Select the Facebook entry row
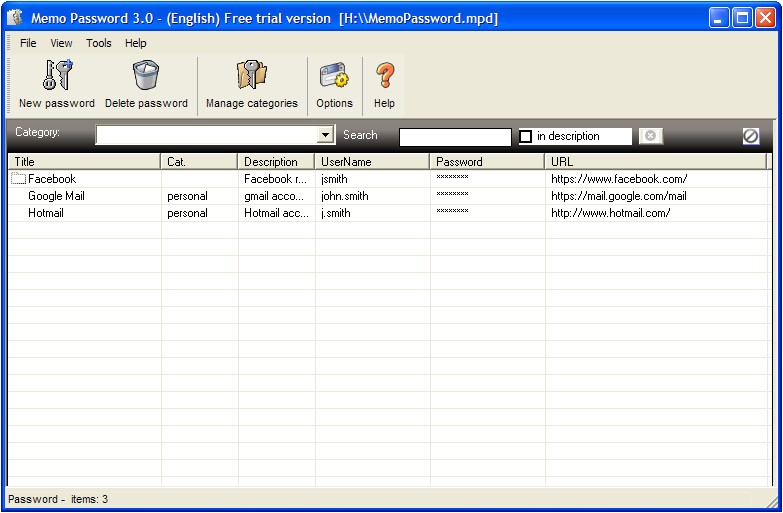 (389, 179)
